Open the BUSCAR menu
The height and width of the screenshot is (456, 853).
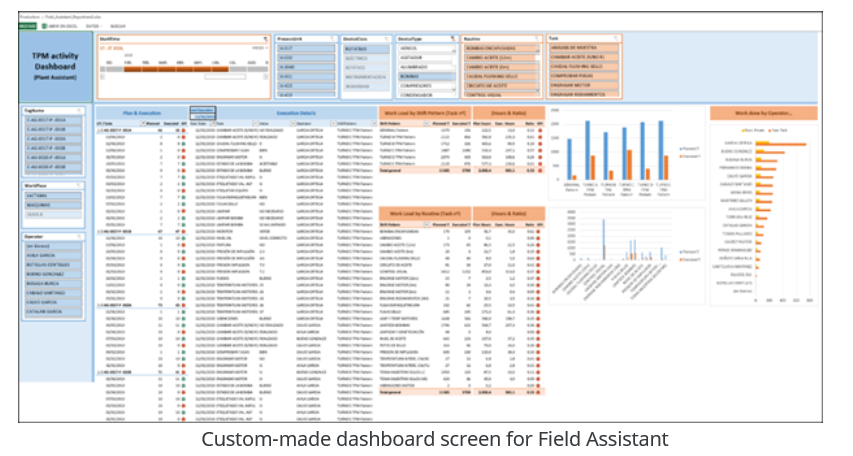[118, 26]
